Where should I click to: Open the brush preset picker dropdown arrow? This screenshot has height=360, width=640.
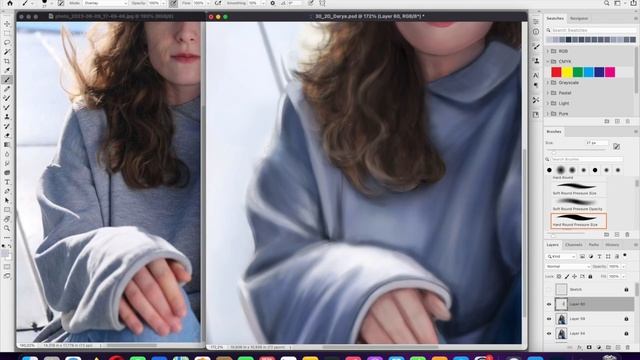pyautogui.click(x=51, y=3)
